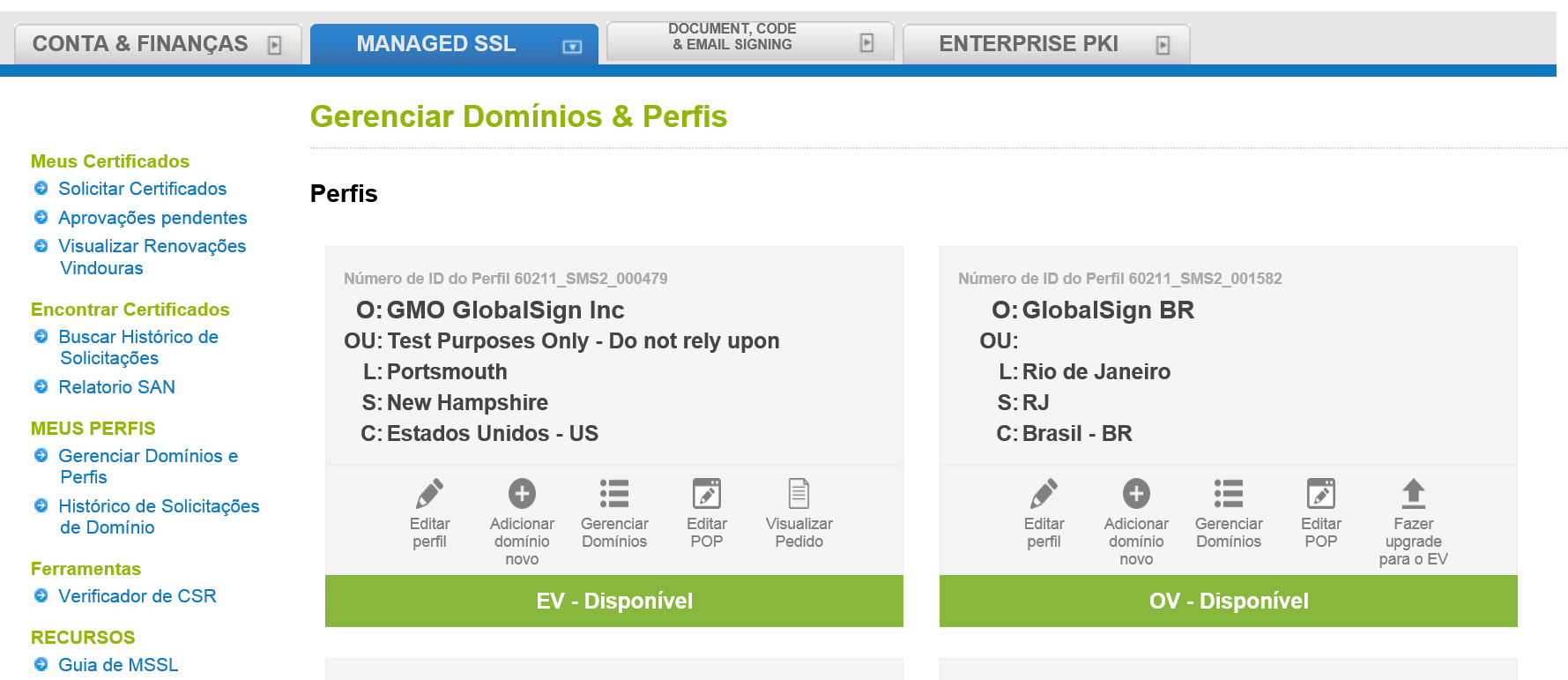Click the Editar POP icon for GMO GlobalSign Inc
This screenshot has height=680, width=1568.
click(x=707, y=494)
